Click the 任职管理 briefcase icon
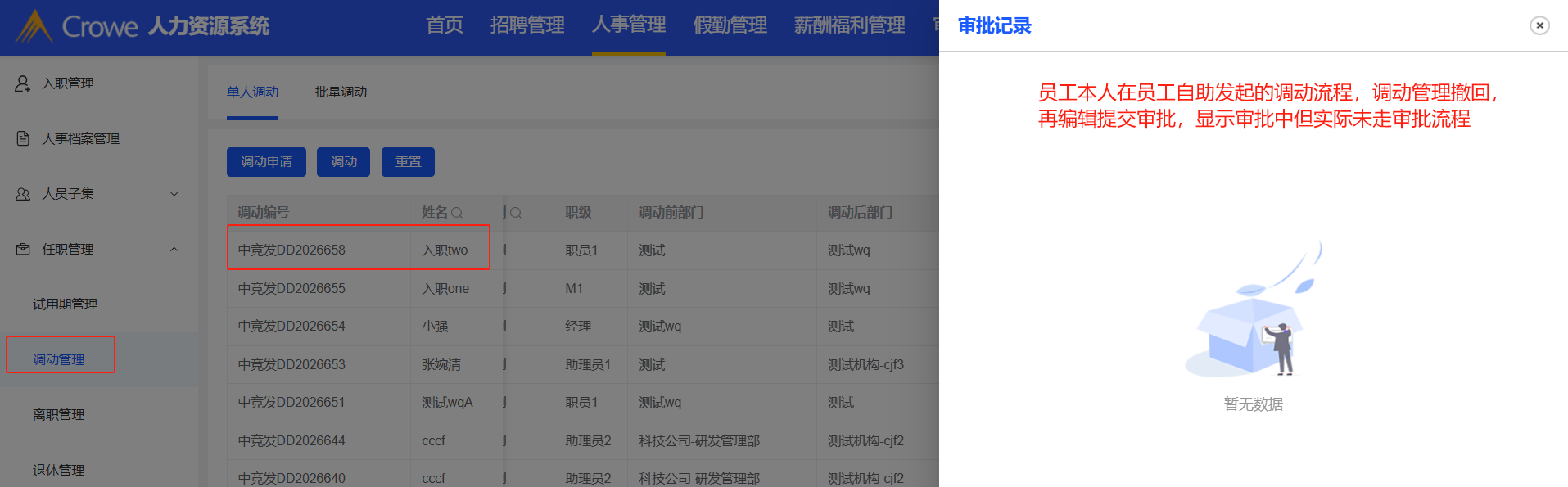The width and height of the screenshot is (1568, 487). coord(23,249)
